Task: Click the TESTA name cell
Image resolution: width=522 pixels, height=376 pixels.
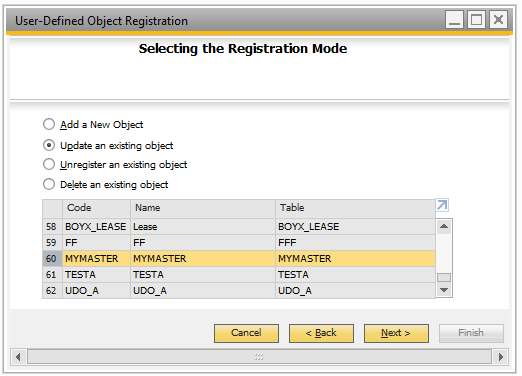Action: pyautogui.click(x=203, y=275)
